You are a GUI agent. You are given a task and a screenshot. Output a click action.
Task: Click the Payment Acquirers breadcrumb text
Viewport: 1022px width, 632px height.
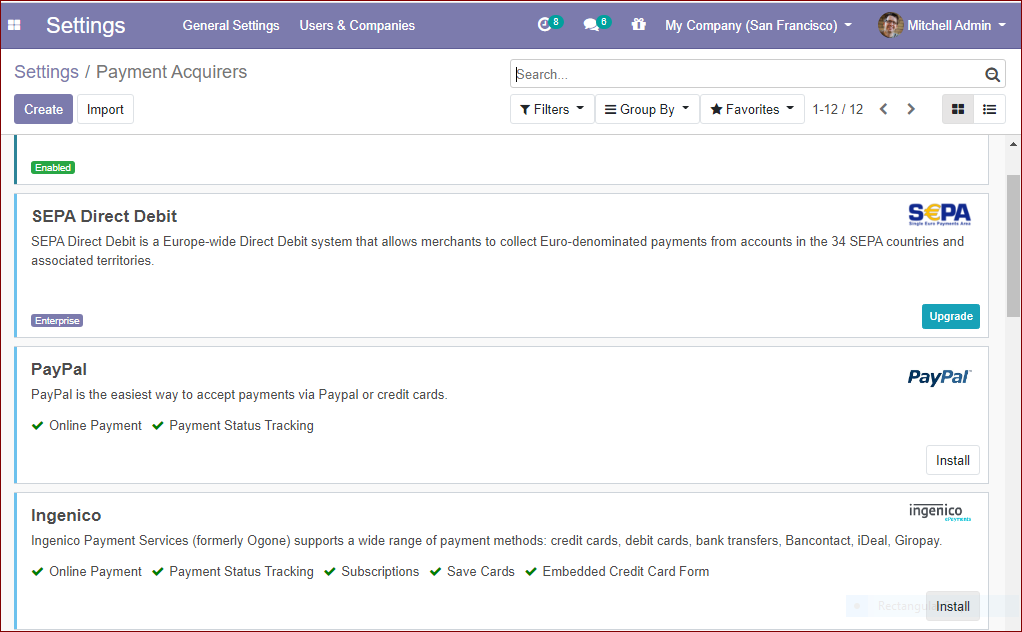(x=171, y=72)
